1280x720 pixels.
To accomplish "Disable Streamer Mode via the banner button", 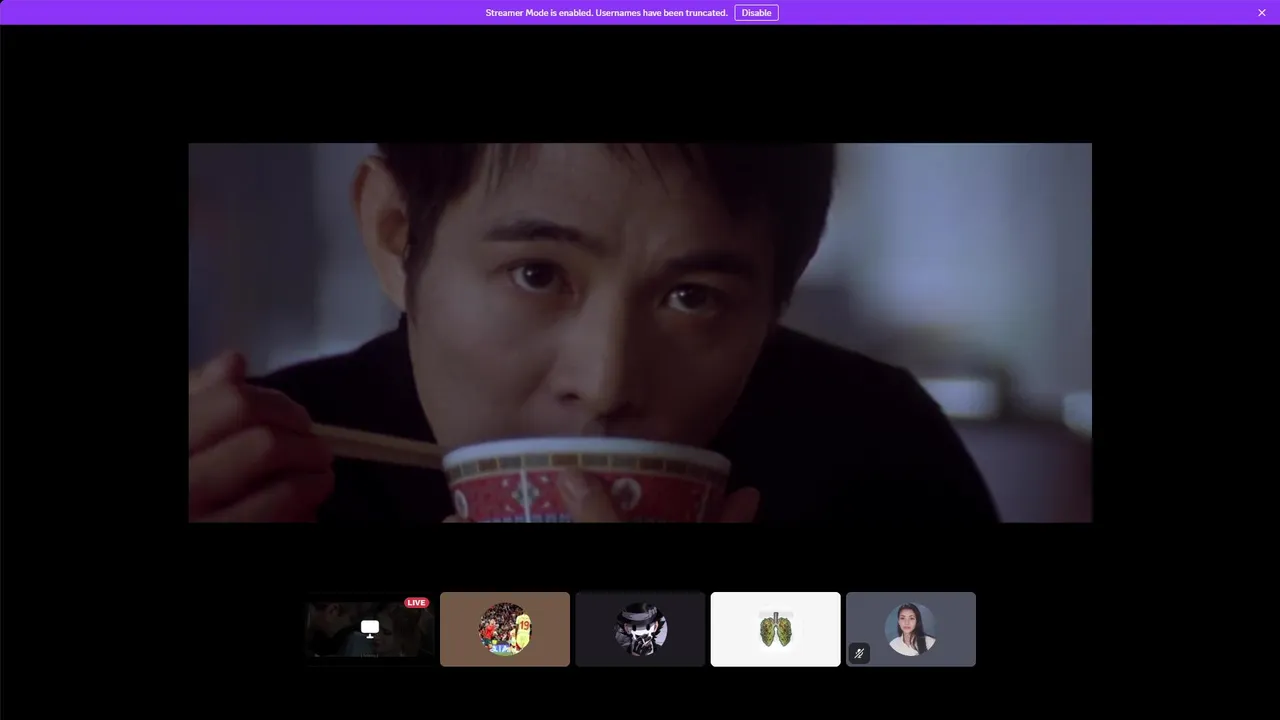I will point(756,13).
